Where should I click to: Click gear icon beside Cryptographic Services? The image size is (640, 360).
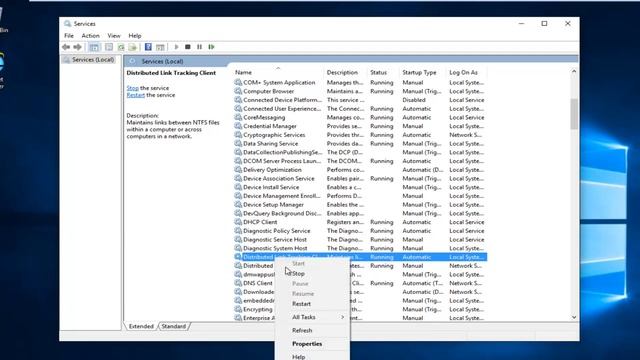pos(238,134)
